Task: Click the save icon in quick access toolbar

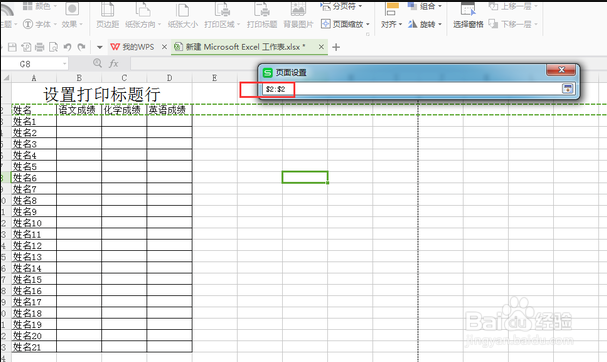Action: coord(12,47)
